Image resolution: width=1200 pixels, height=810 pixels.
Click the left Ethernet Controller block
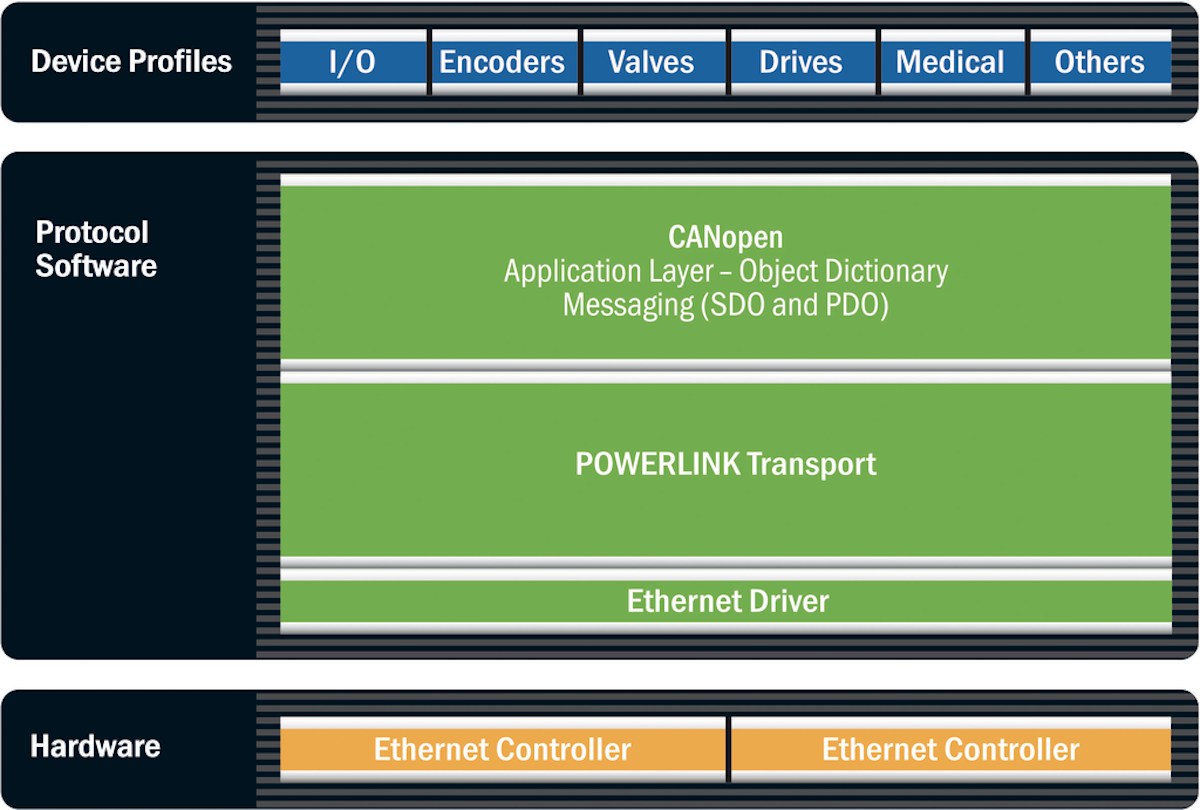(x=503, y=748)
